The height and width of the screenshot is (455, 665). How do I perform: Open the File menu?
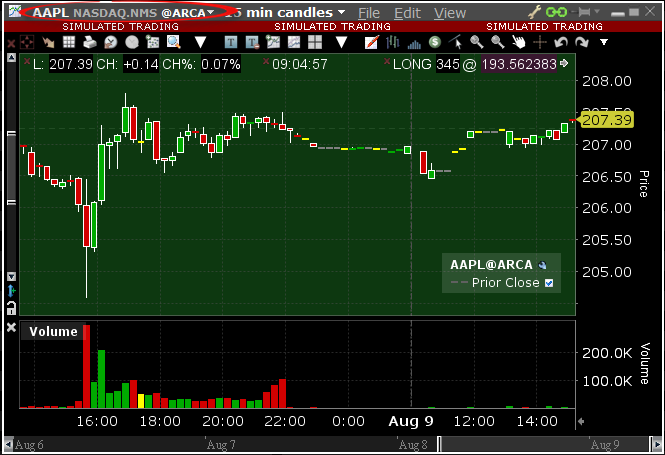click(369, 13)
